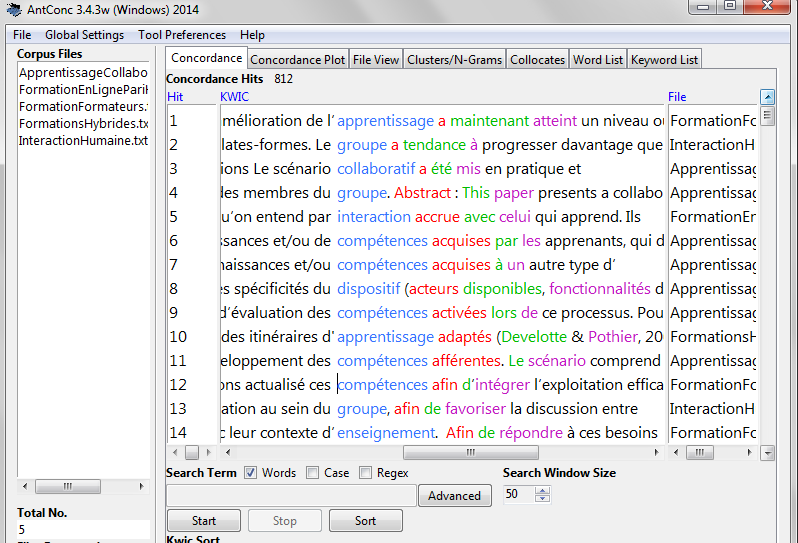Click file entry FormationsH in hit row 10
The width and height of the screenshot is (798, 543).
[x=712, y=337]
